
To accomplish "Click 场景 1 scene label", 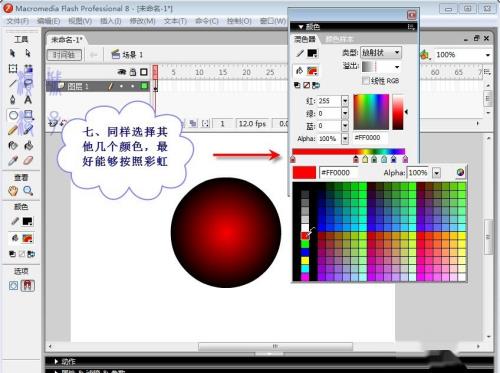I will click(x=132, y=55).
